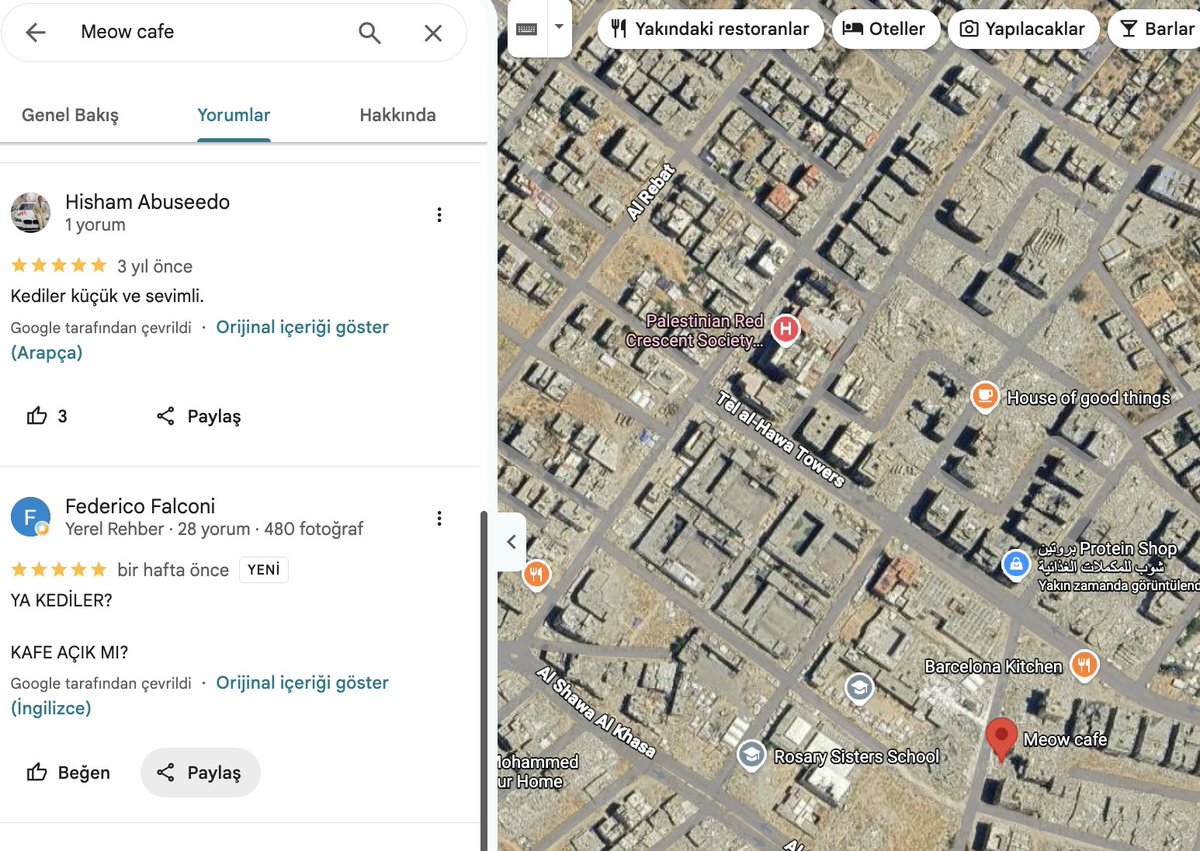
Task: Filter by Barlar
Action: (x=1156, y=29)
